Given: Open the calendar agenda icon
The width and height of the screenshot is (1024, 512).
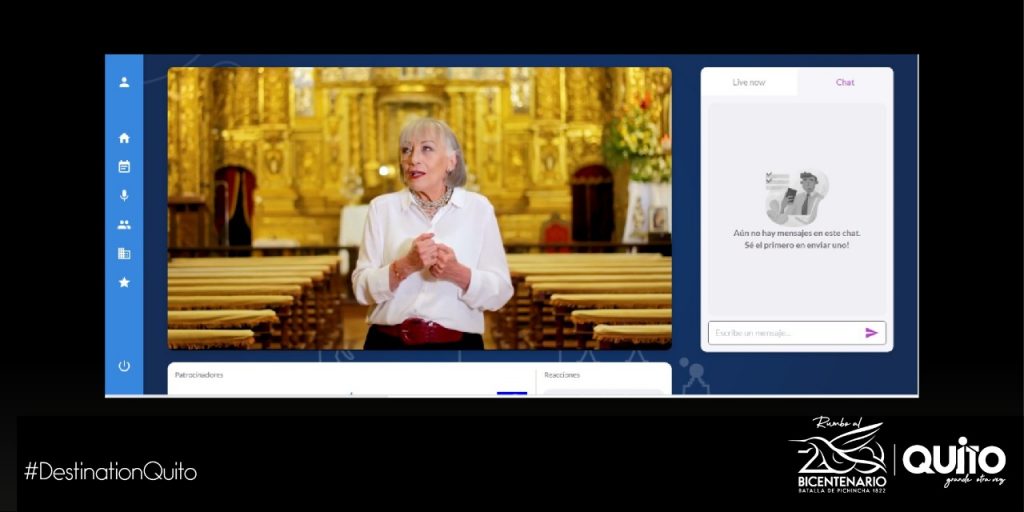Looking at the screenshot, I should point(124,167).
